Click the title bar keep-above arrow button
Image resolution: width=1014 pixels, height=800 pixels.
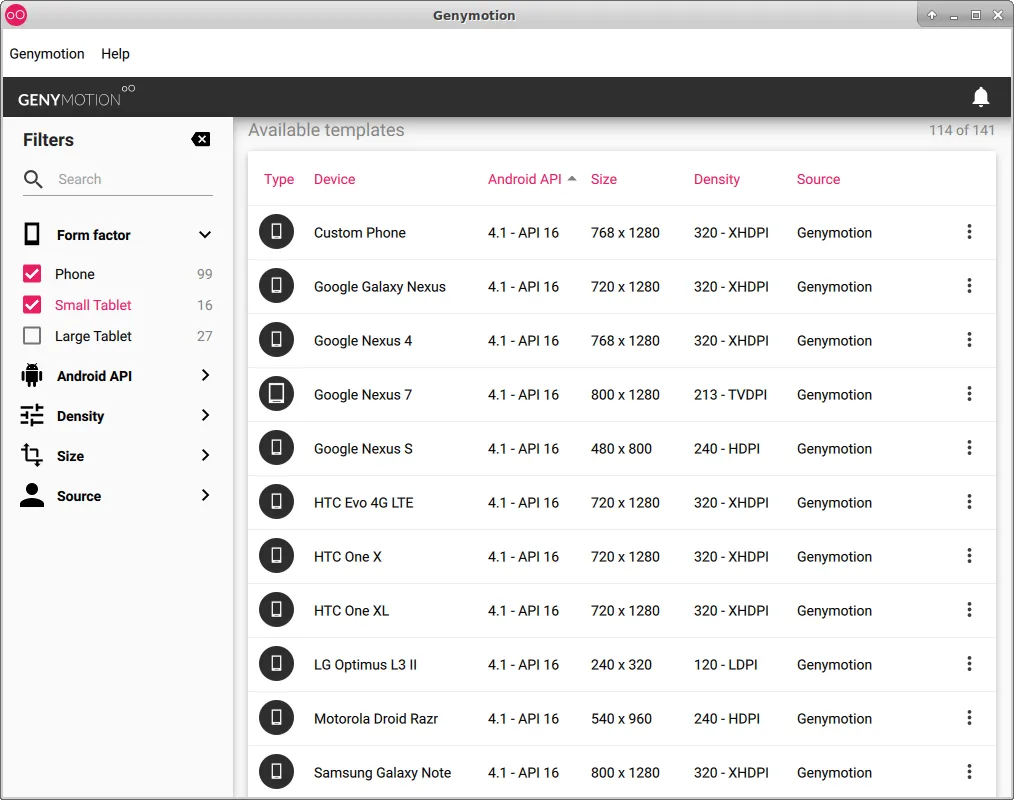pos(931,15)
